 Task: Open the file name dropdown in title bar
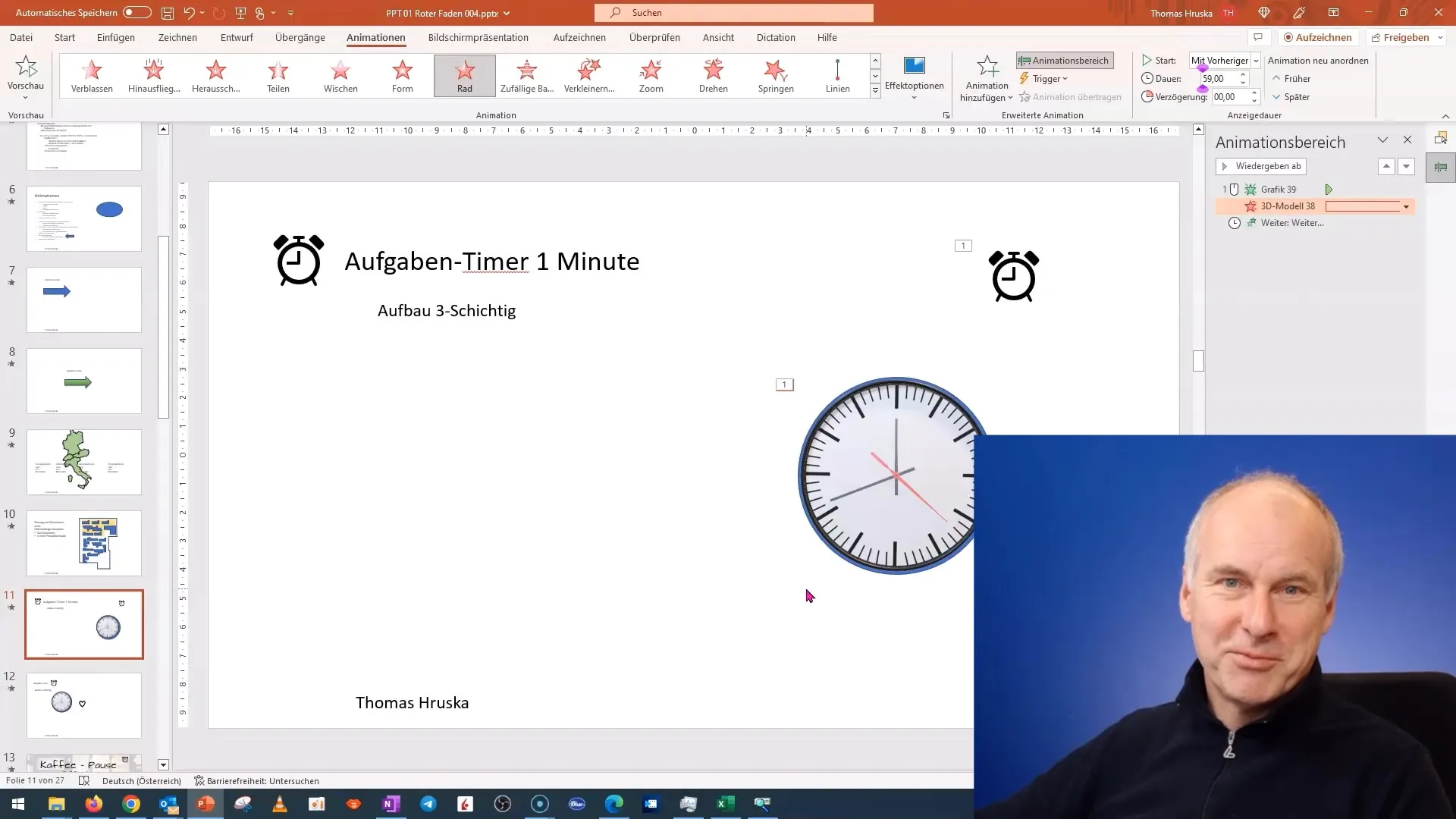pyautogui.click(x=507, y=13)
